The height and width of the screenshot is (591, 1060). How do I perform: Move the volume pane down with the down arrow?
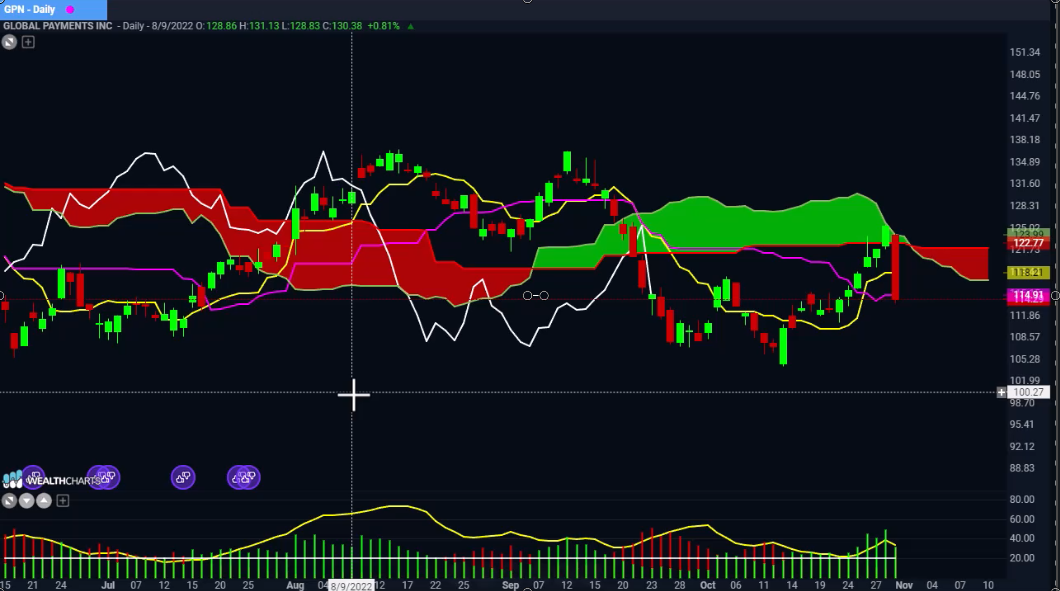tap(26, 500)
